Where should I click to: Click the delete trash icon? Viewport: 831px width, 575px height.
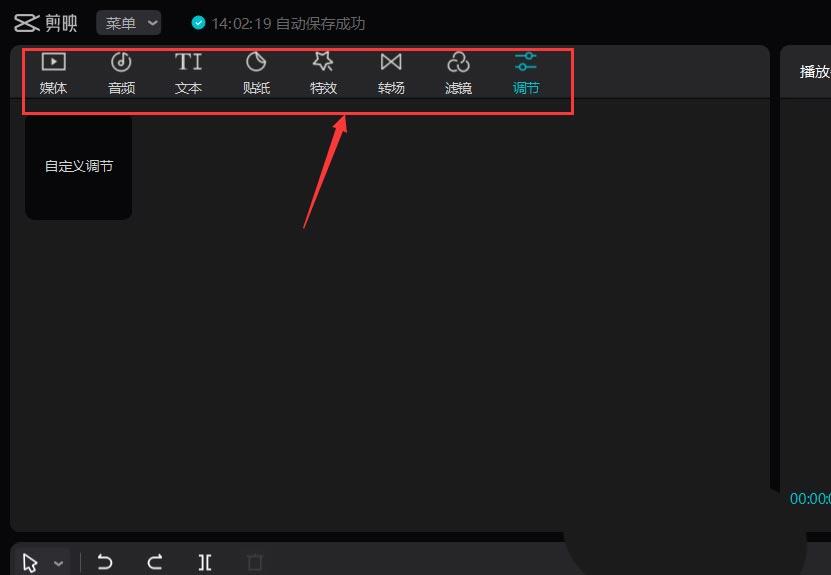click(x=255, y=562)
